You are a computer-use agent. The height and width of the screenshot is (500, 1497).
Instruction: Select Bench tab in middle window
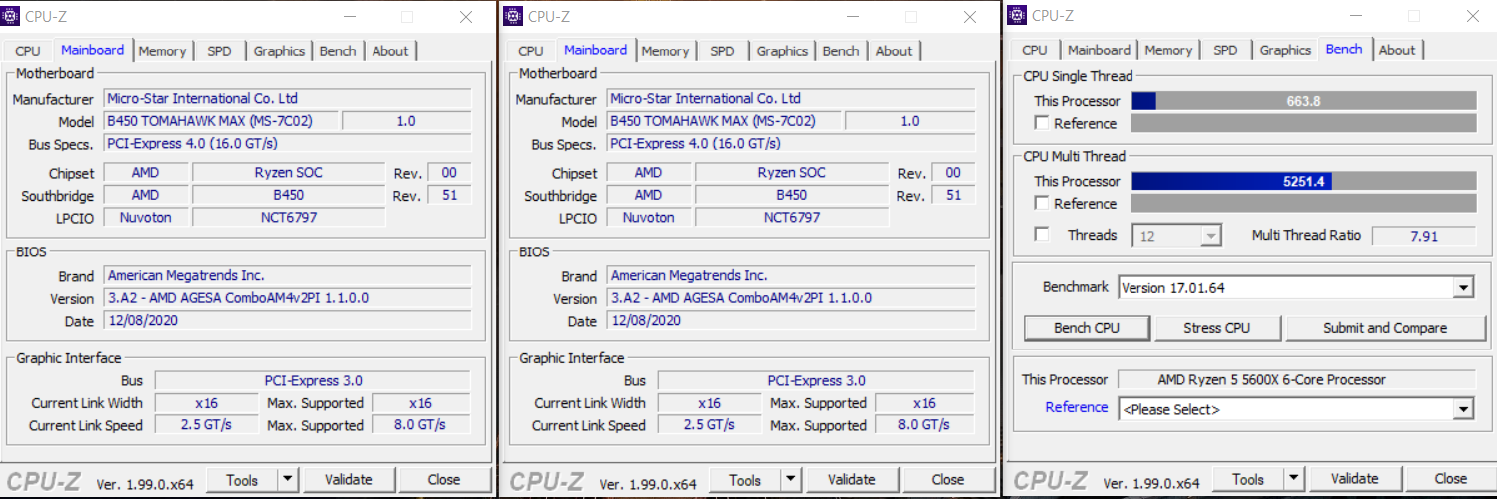tap(841, 51)
